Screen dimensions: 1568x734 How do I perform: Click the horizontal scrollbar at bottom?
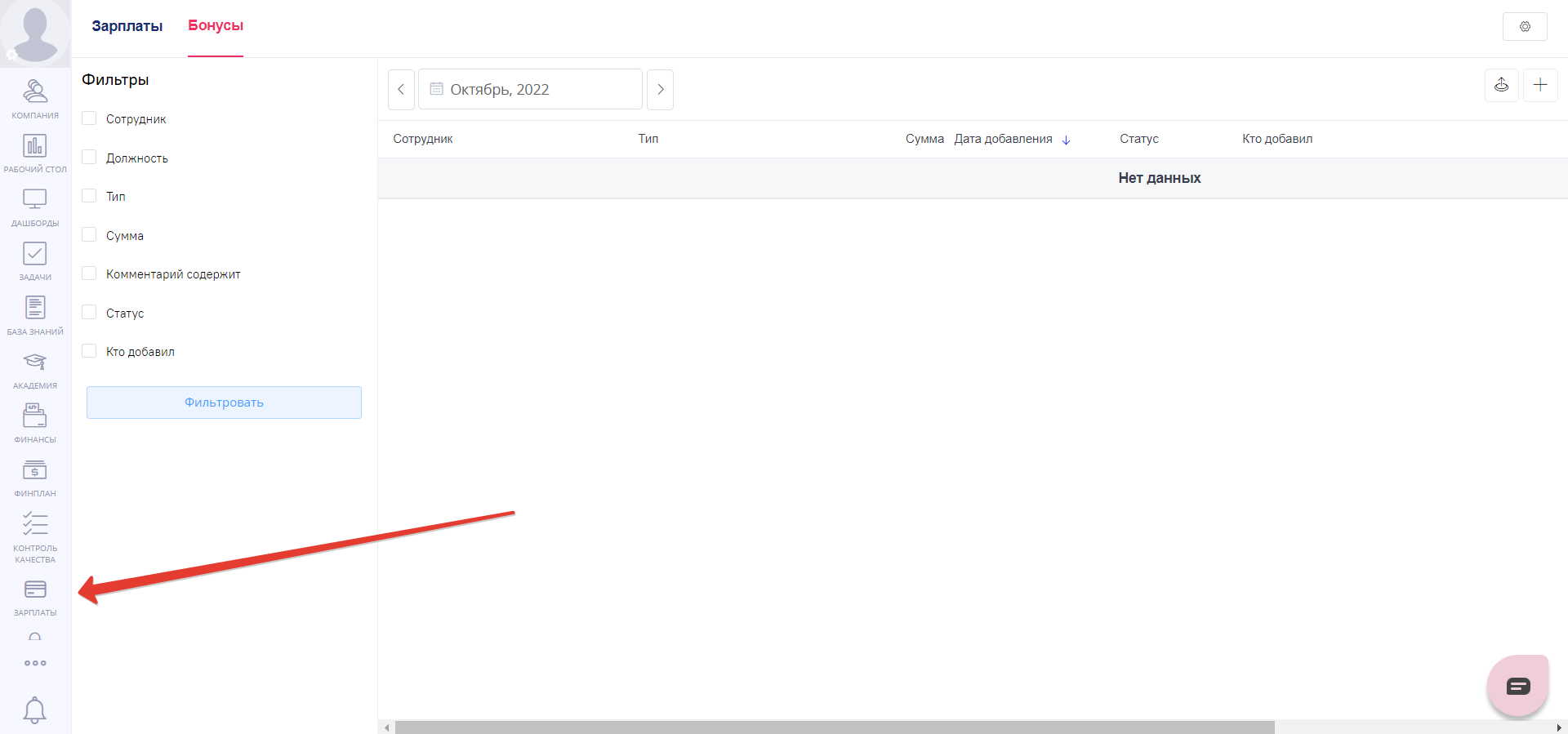point(833,727)
